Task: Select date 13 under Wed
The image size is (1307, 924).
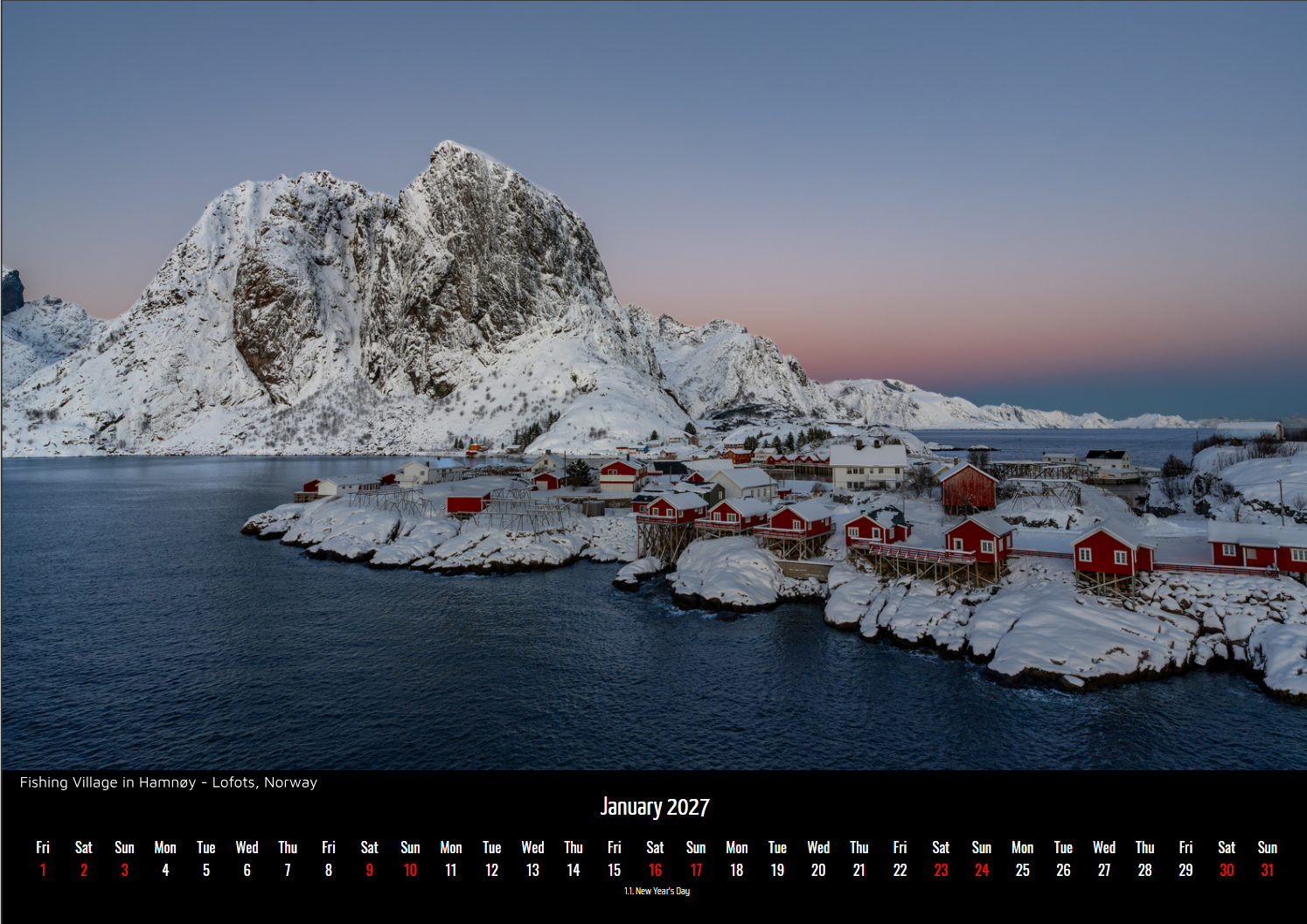Action: click(532, 870)
